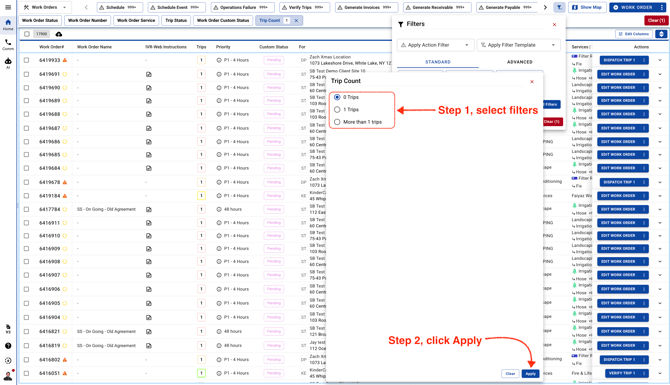Expand row chevron for order 6419678
This screenshot has height=385, width=670.
click(x=660, y=182)
